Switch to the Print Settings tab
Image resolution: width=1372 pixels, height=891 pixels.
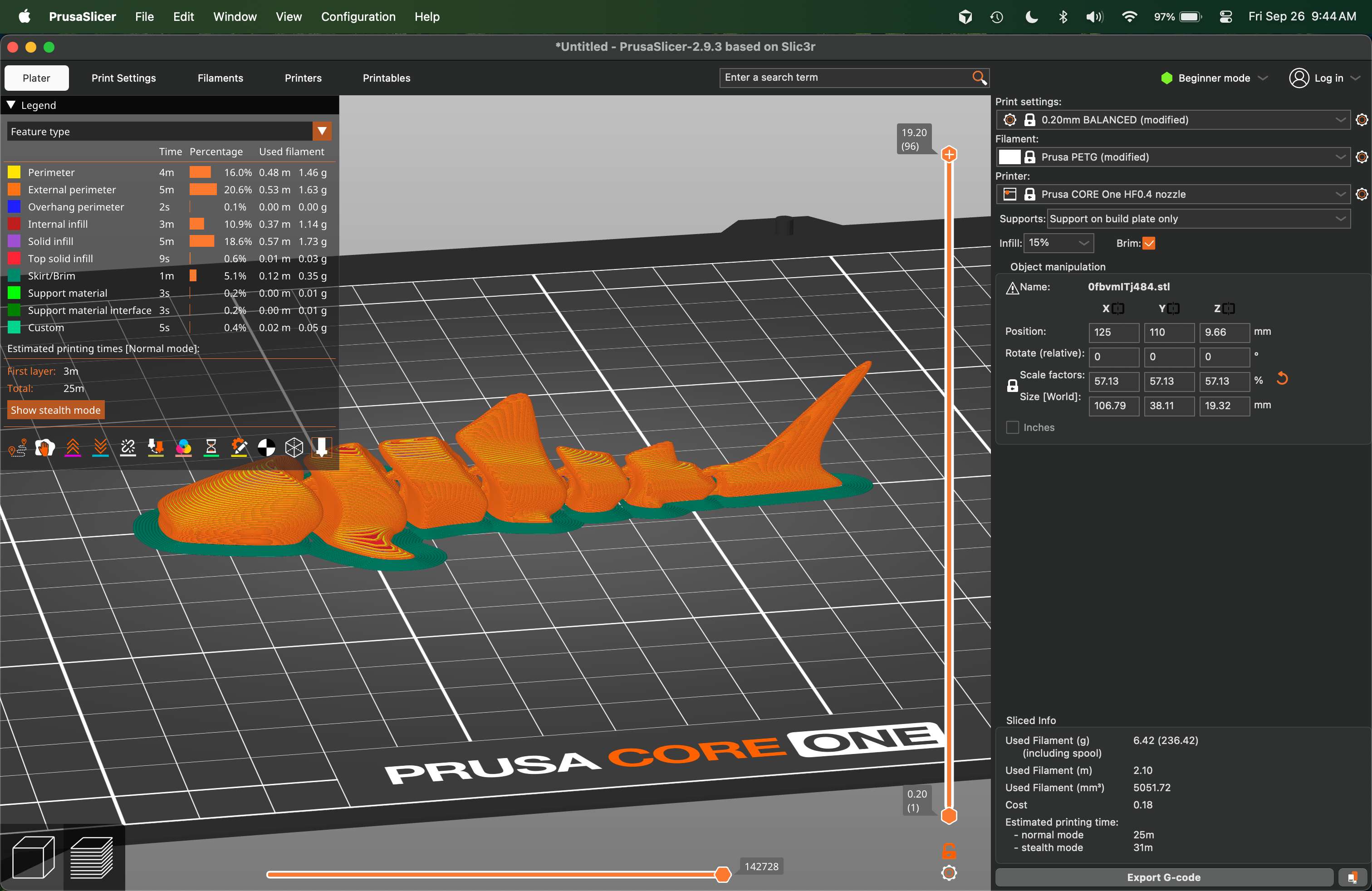(123, 78)
